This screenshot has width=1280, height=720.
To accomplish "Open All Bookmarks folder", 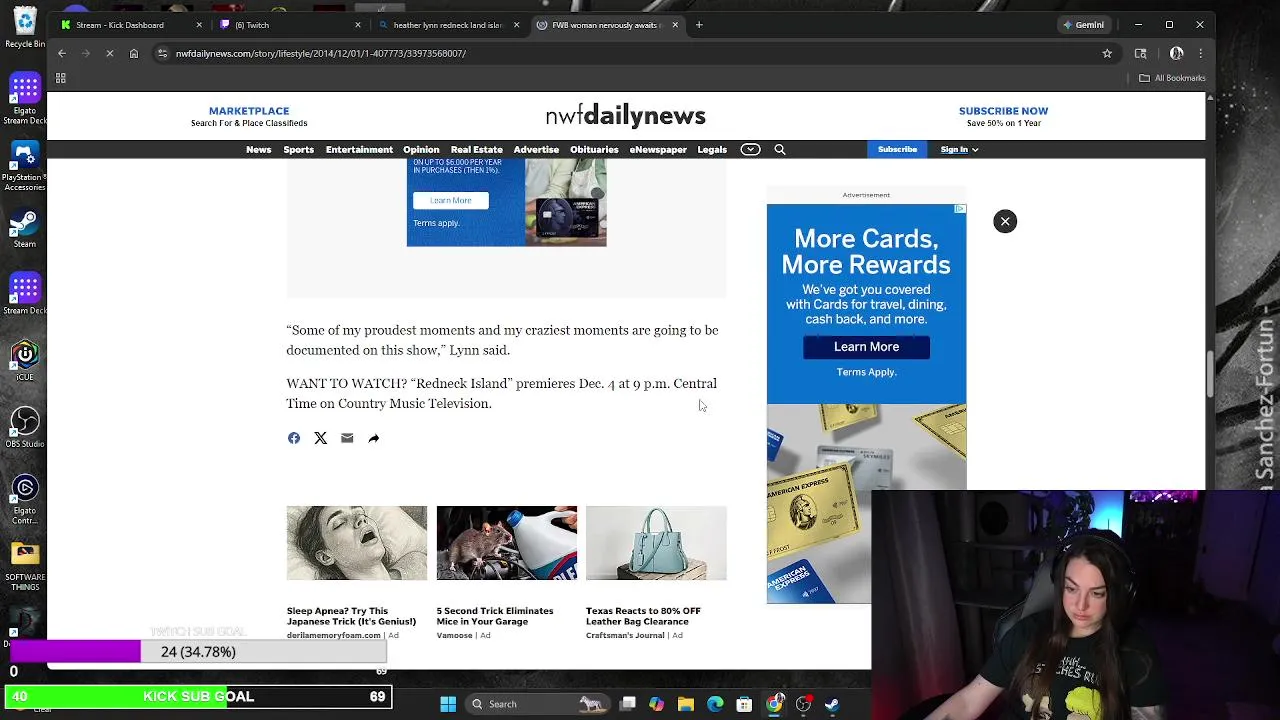I will [x=1172, y=78].
